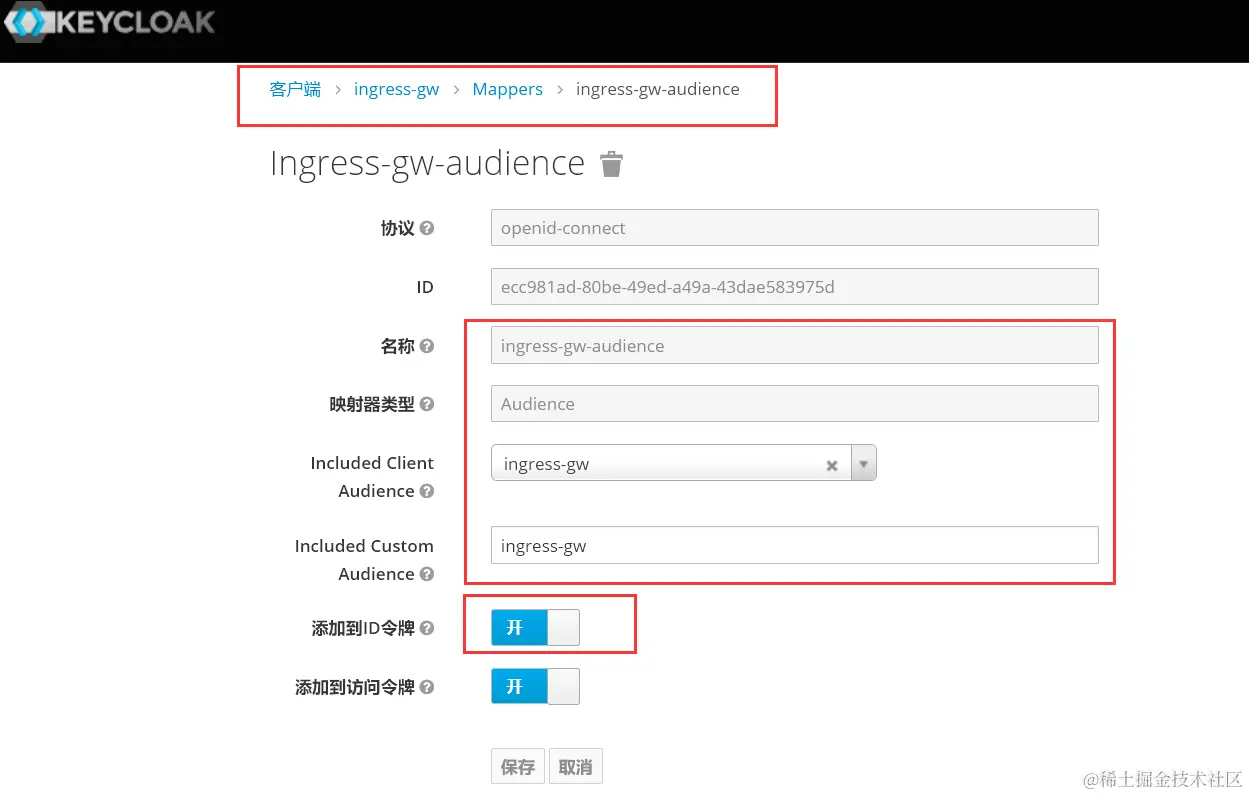The image size is (1249, 796).
Task: Click the 添加到ID令牌 label
Action: pos(364,629)
